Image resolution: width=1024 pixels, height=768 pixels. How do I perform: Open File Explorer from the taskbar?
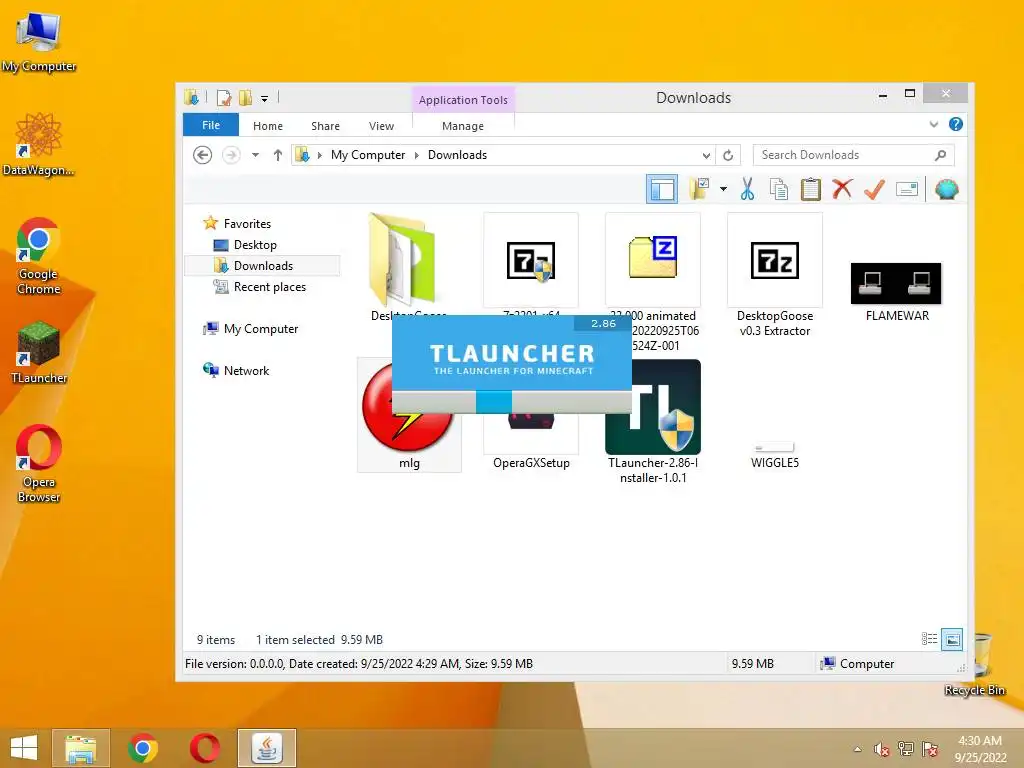(x=80, y=748)
